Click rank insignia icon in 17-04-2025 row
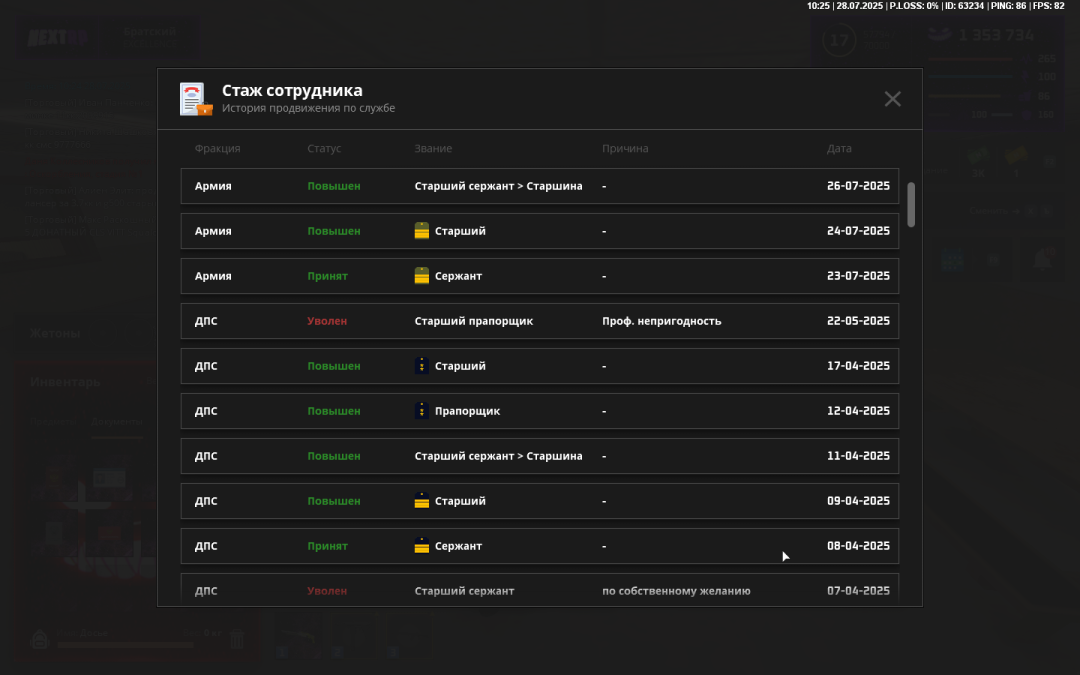The width and height of the screenshot is (1080, 675). [x=422, y=366]
